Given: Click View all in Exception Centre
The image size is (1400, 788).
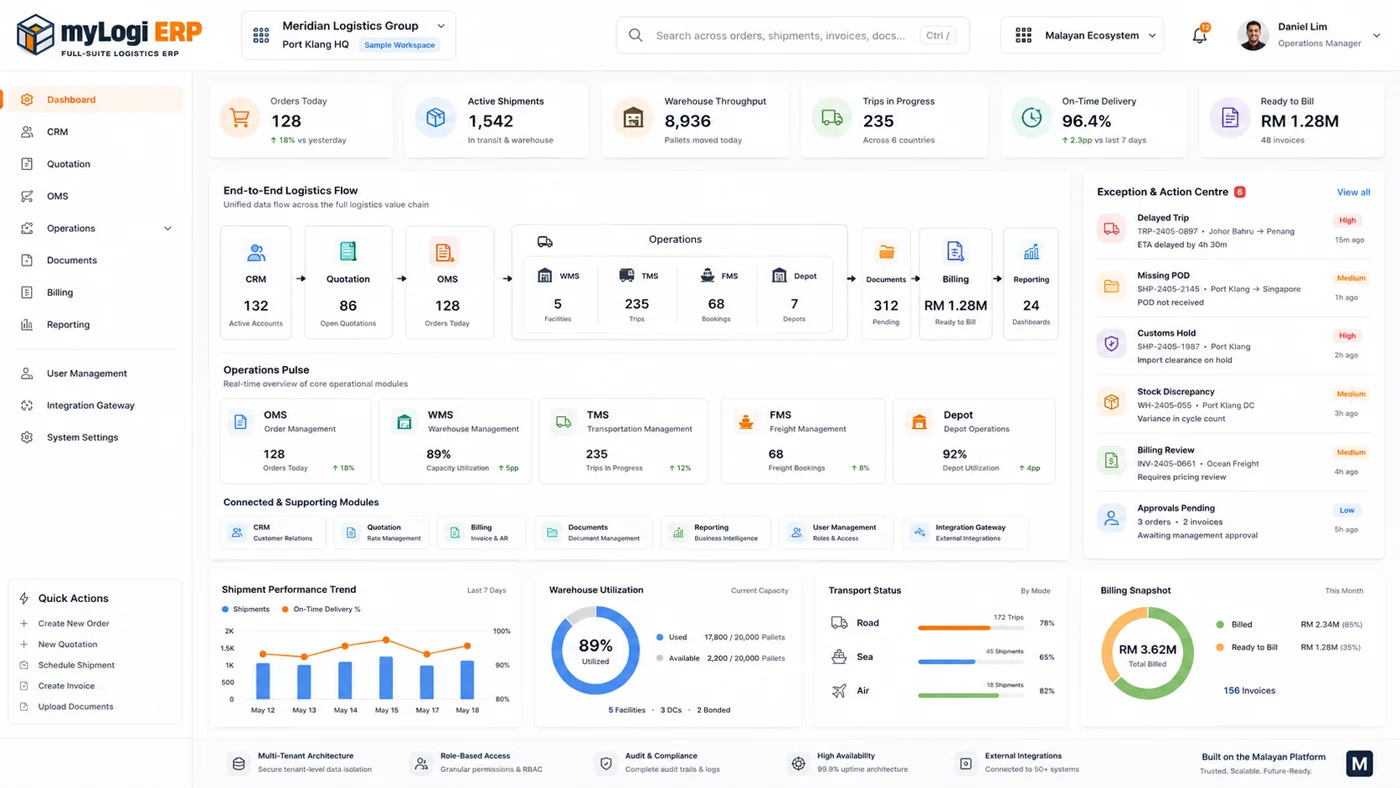Looking at the screenshot, I should (1353, 192).
